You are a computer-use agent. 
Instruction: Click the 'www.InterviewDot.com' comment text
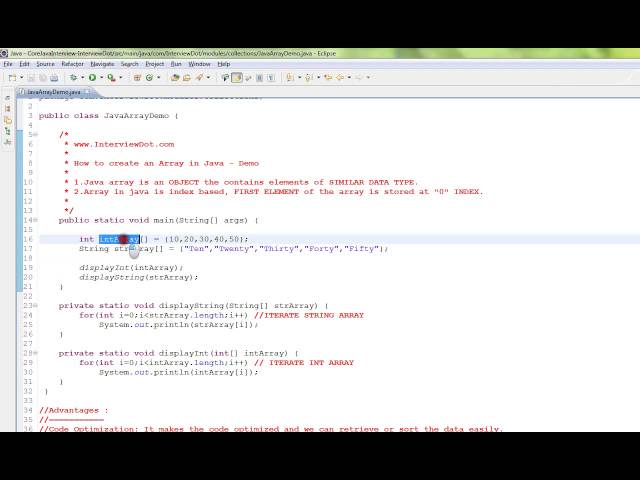tap(124, 144)
